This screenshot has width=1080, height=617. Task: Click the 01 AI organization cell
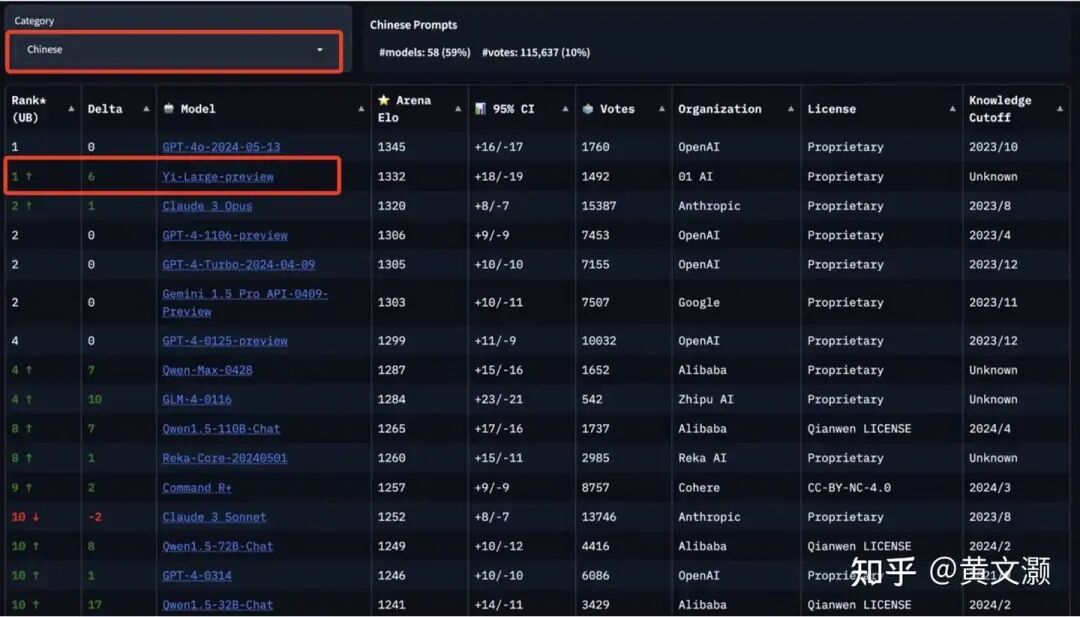[695, 176]
